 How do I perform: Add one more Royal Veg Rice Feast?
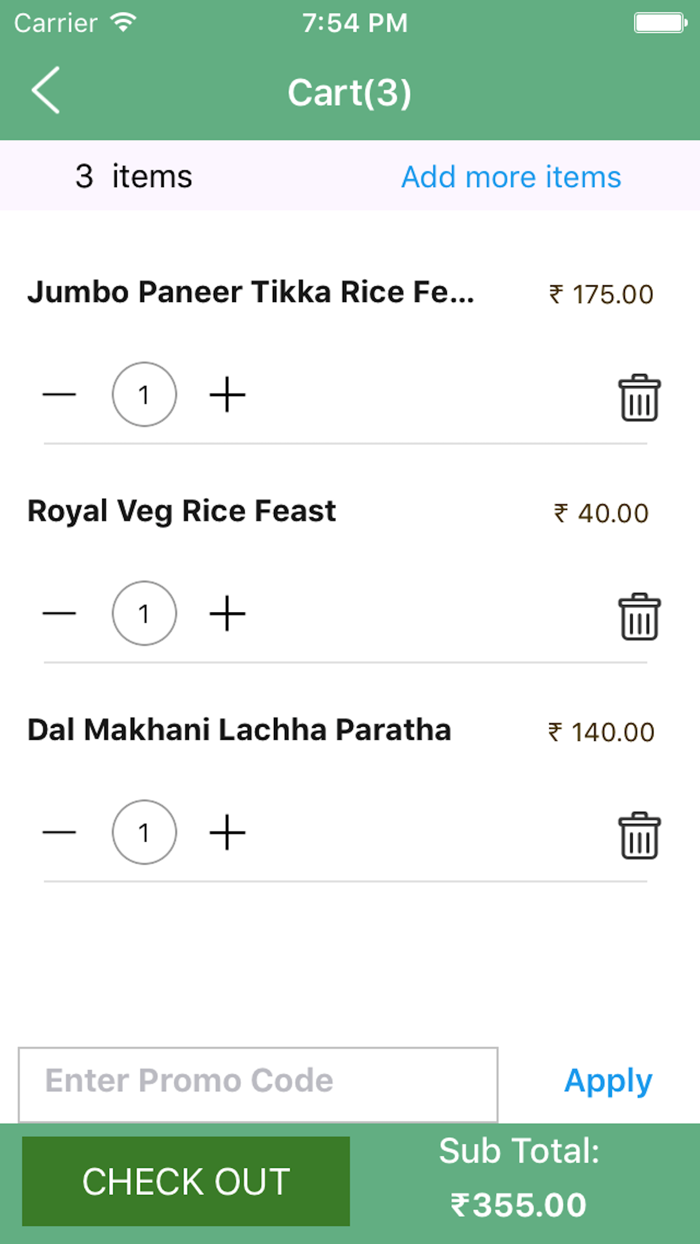(x=227, y=613)
